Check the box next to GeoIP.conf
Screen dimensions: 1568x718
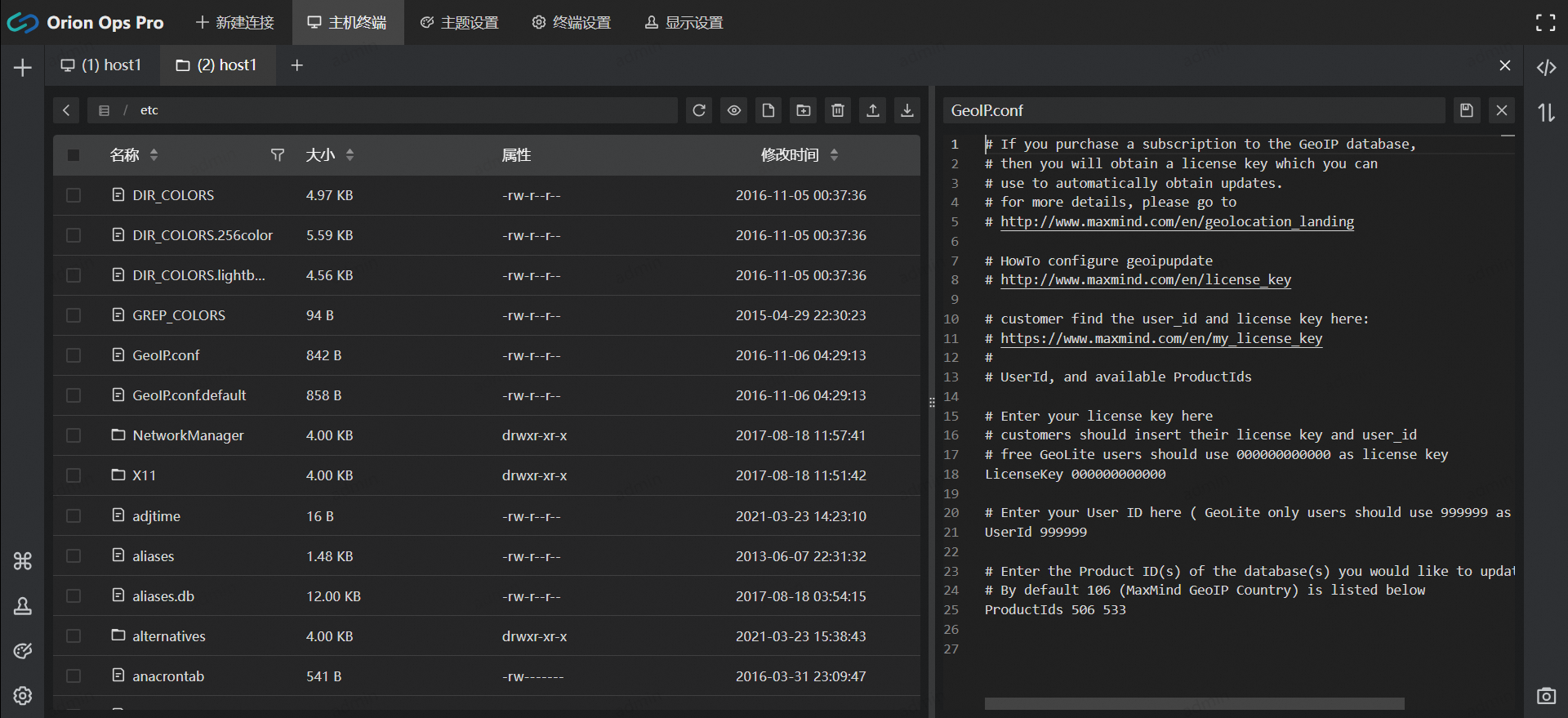[x=73, y=356]
